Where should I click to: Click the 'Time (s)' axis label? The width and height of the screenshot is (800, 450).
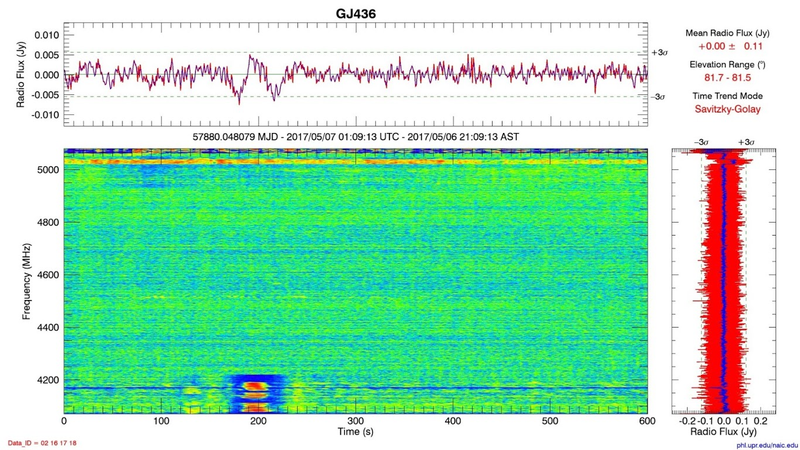[x=356, y=432]
